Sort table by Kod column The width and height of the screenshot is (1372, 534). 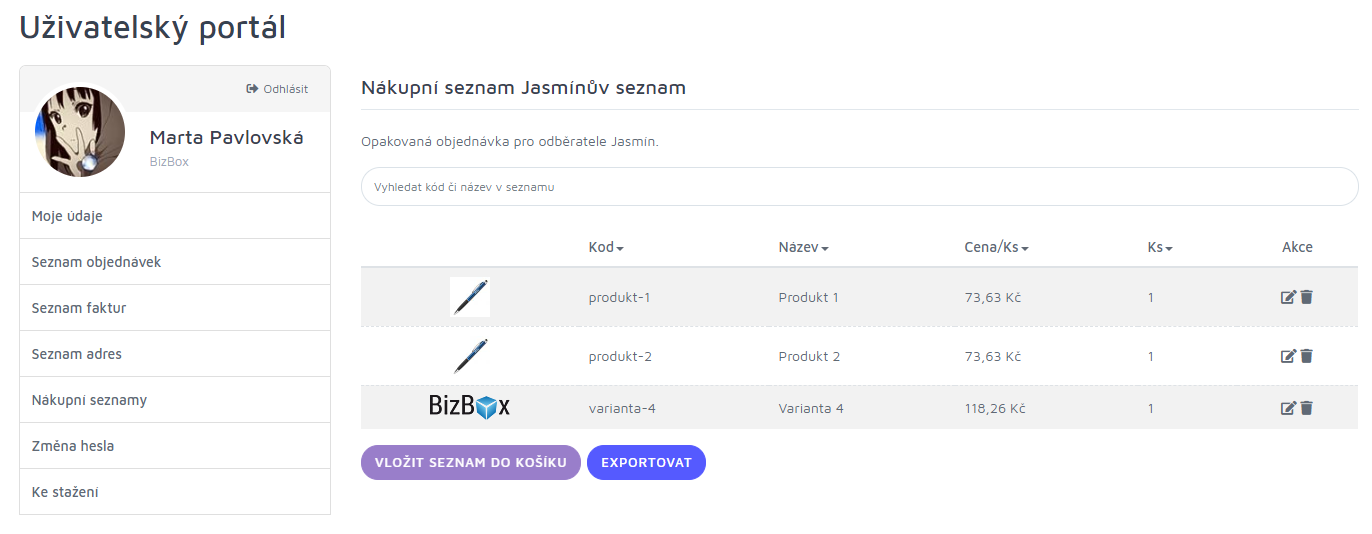(606, 247)
